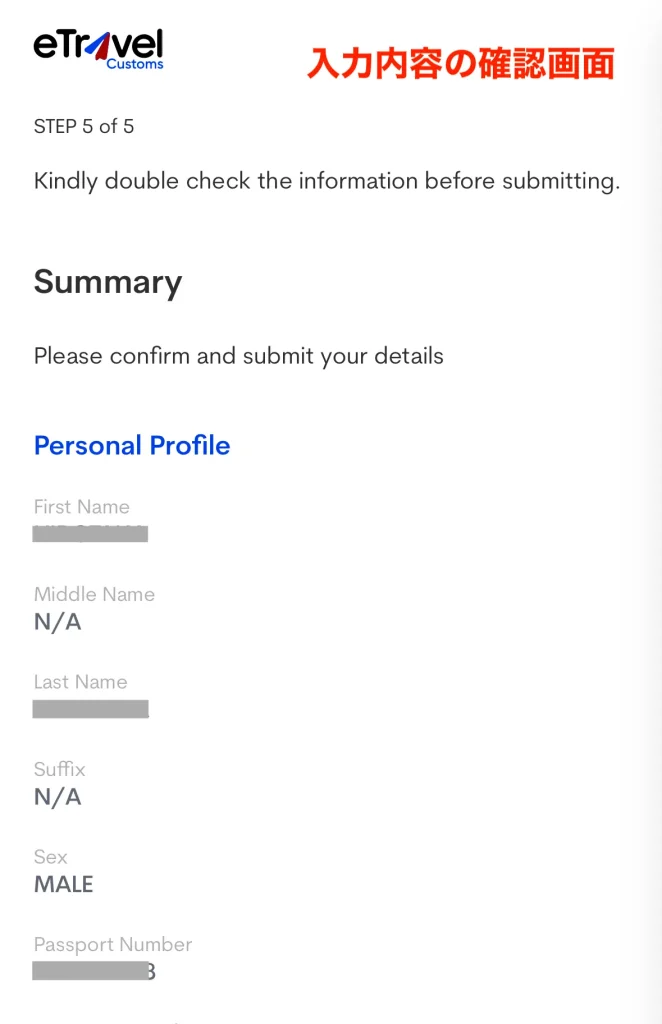Viewport: 662px width, 1024px height.
Task: Click the redacted First Name value
Action: coord(90,534)
